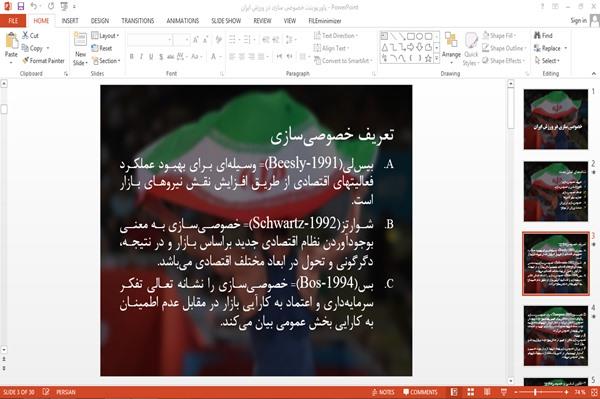
Task: Open the Font name combo box
Action: click(150, 39)
